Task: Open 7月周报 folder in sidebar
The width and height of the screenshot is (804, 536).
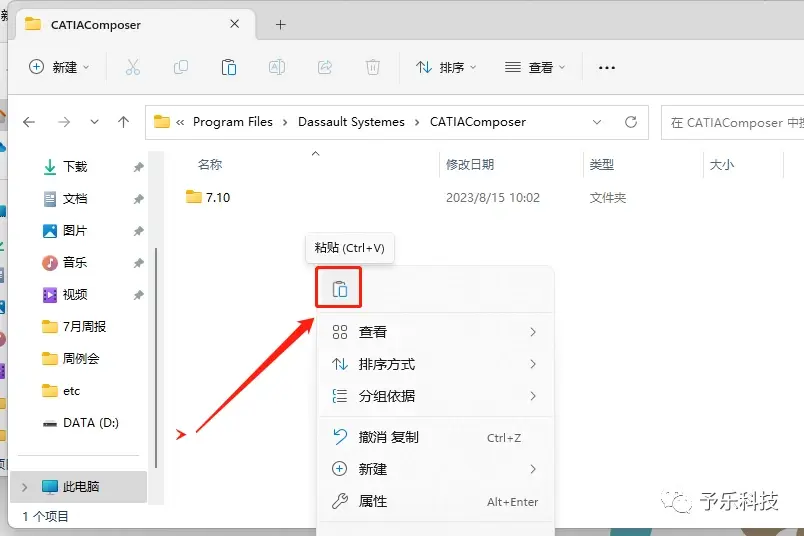Action: (84, 327)
